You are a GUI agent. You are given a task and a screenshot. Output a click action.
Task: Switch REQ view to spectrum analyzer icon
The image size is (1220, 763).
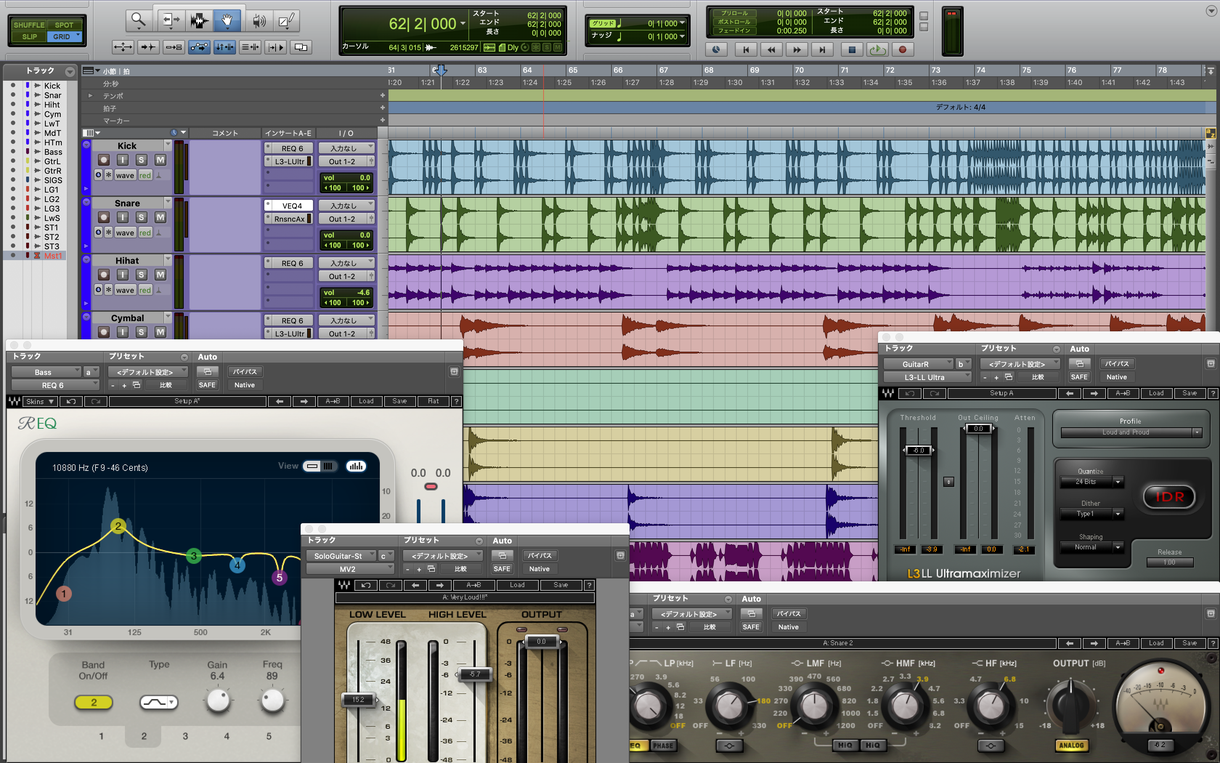coord(356,466)
